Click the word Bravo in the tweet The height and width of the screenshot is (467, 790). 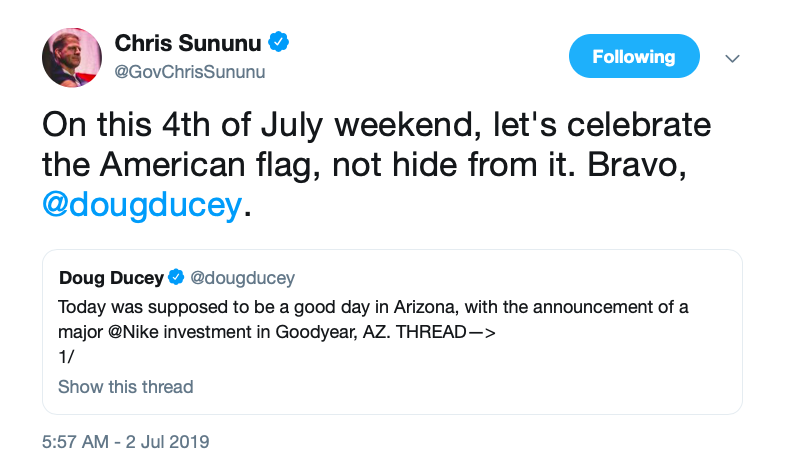[636, 165]
